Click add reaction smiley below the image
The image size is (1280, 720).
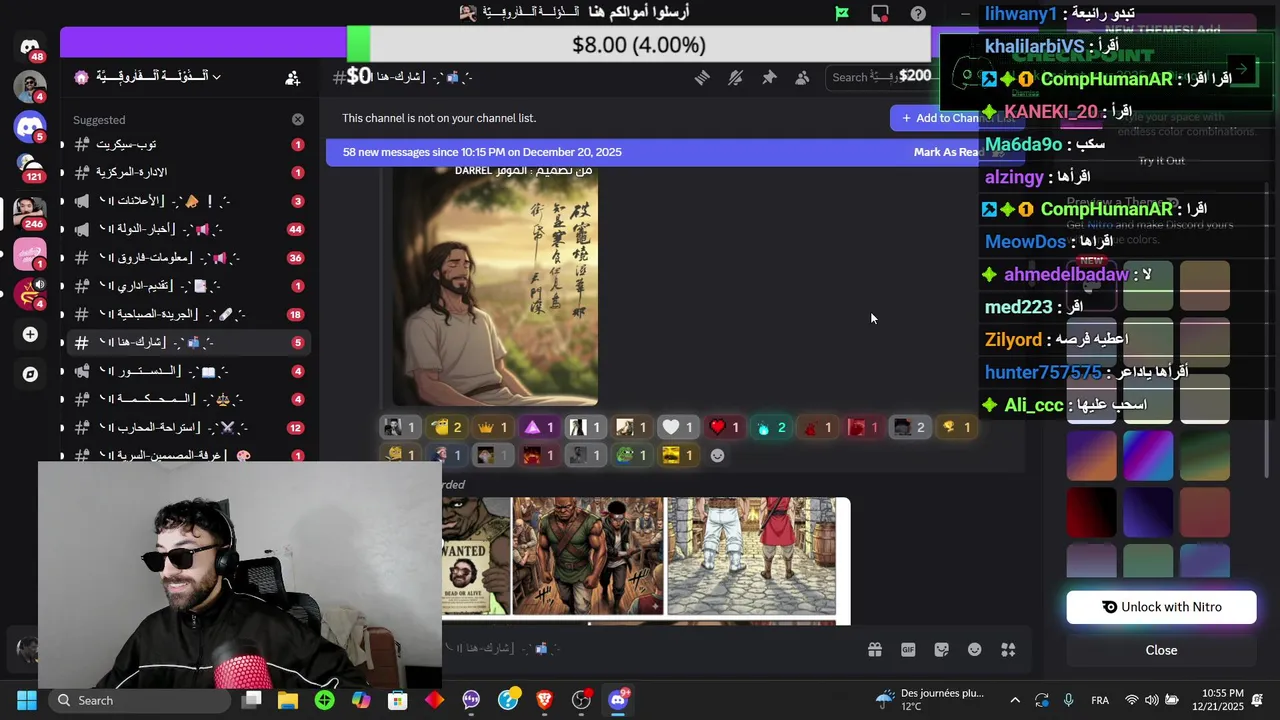click(717, 455)
